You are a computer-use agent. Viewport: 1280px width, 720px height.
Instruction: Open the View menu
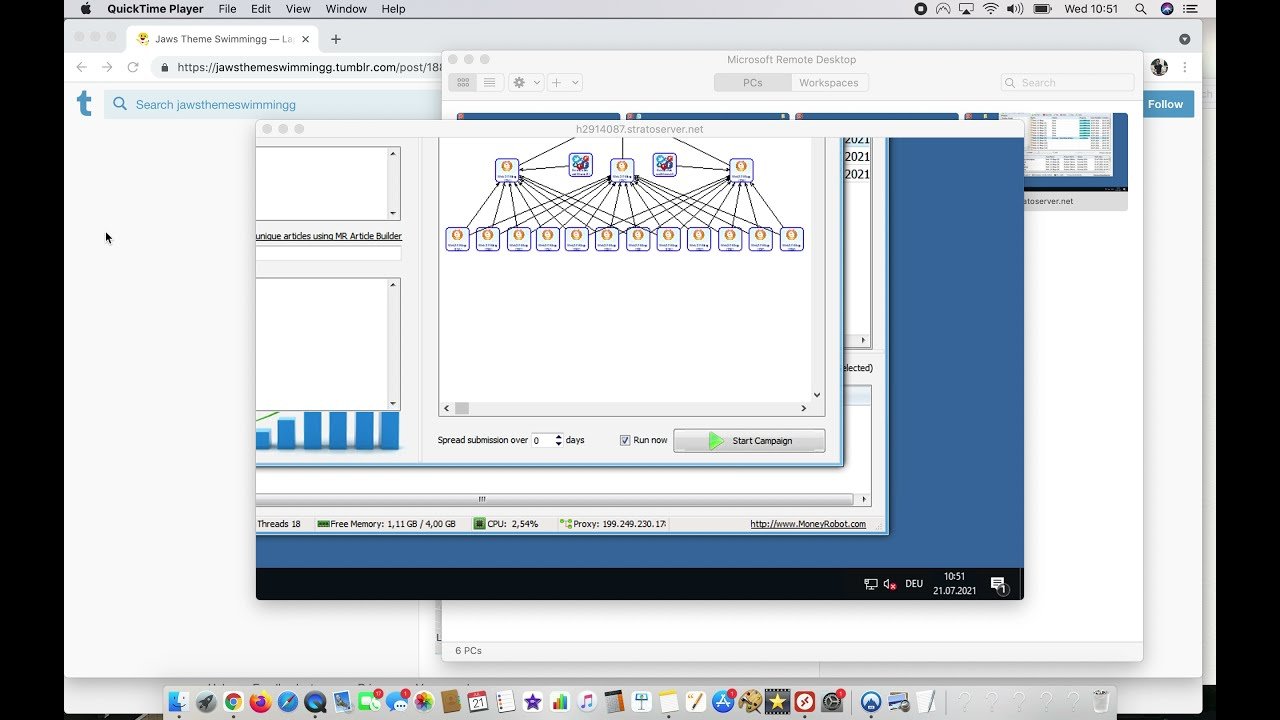(x=298, y=9)
